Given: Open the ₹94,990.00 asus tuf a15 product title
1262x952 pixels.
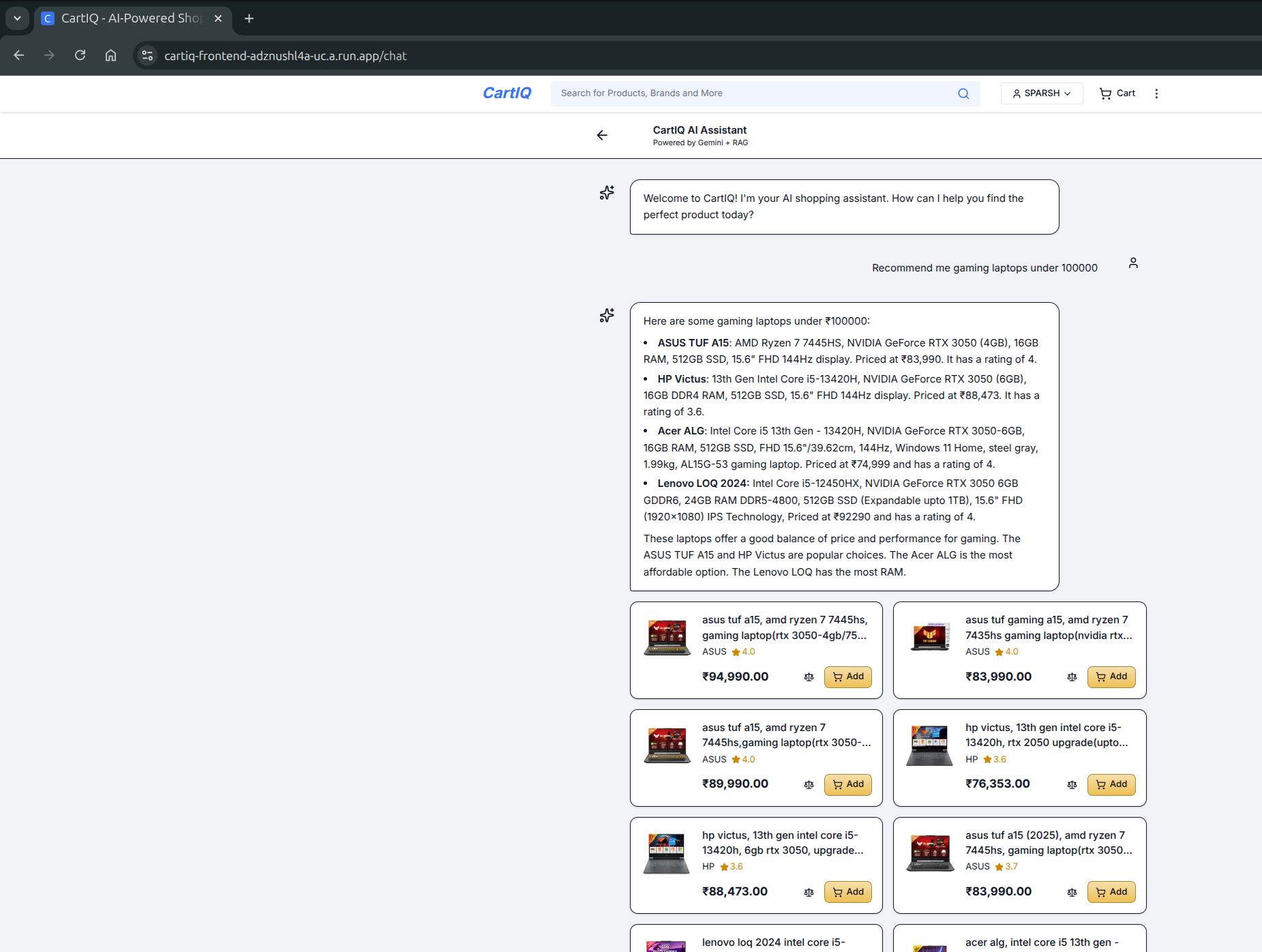Looking at the screenshot, I should 785,627.
